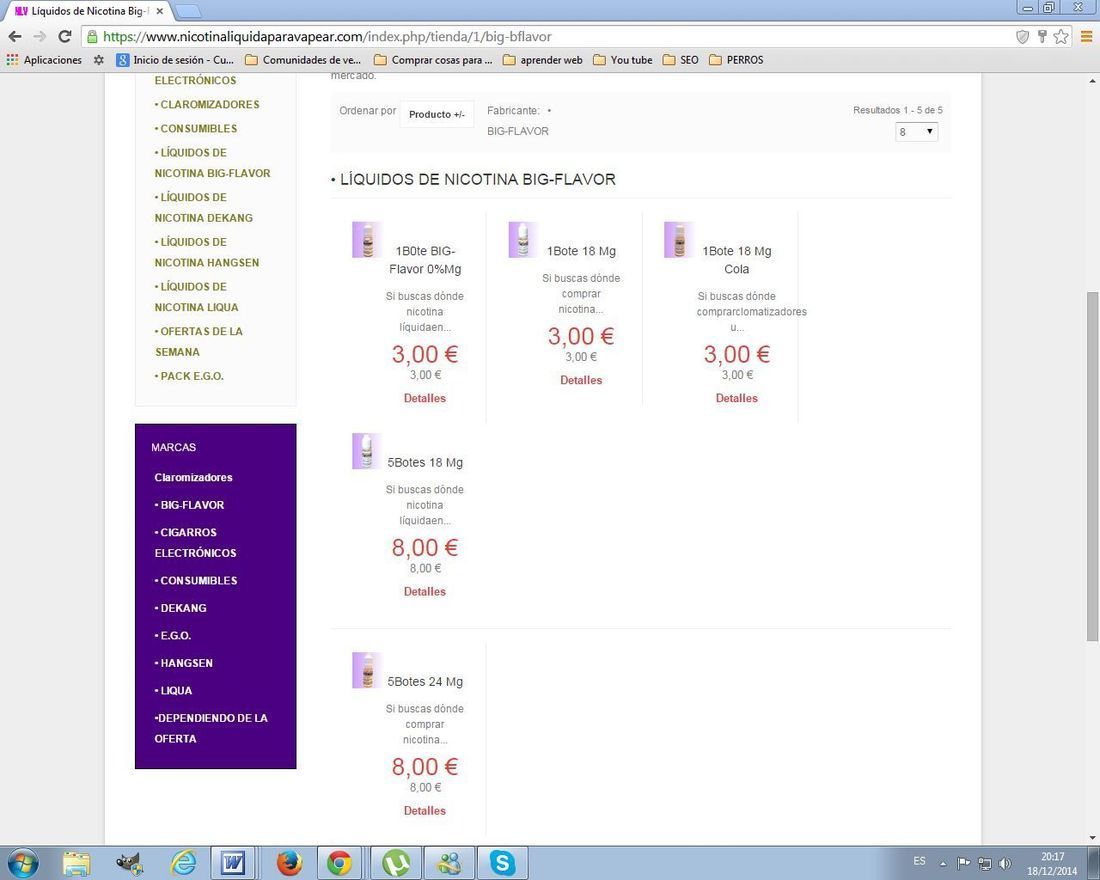
Task: Click the Producto +/- sort button
Action: [437, 114]
